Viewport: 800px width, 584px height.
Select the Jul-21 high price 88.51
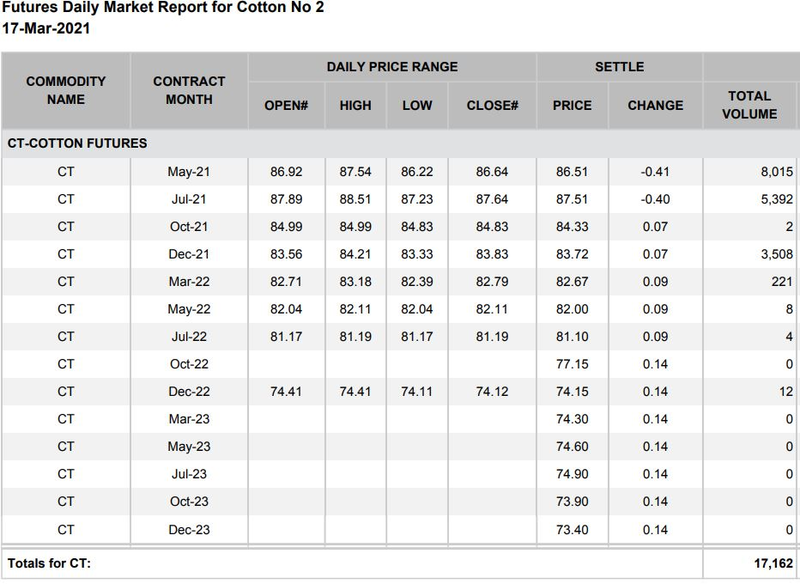[355, 199]
